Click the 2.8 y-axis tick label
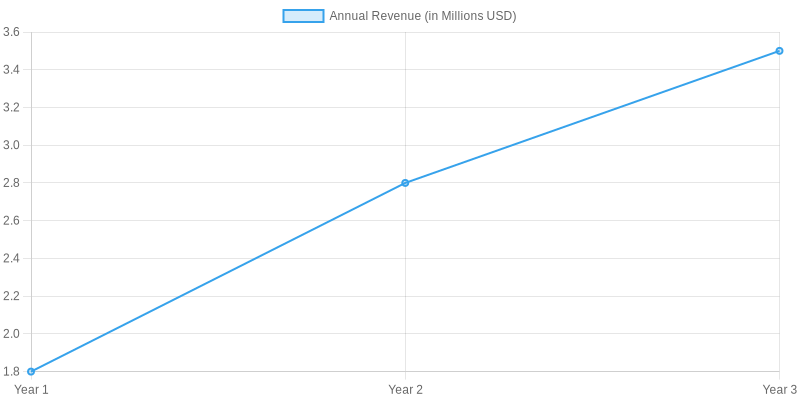This screenshot has width=800, height=400. click(x=11, y=183)
